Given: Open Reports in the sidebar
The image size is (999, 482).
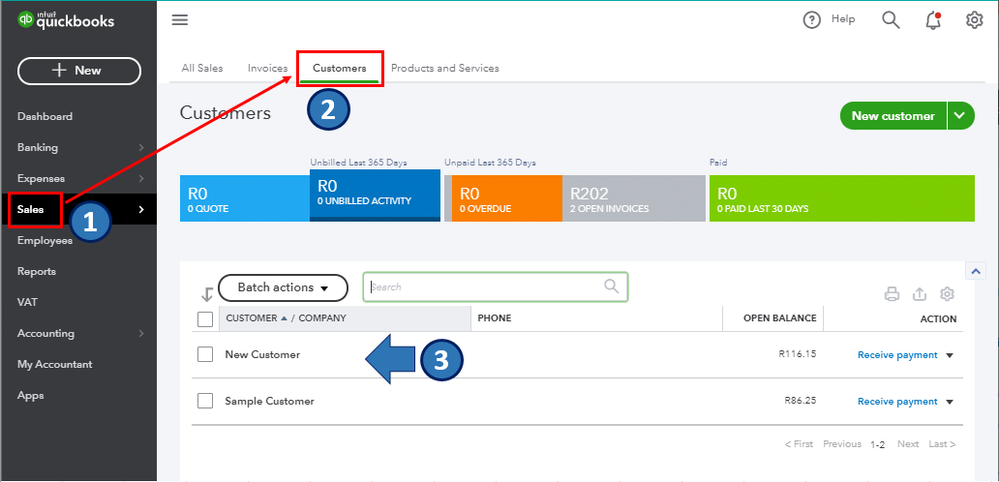Looking at the screenshot, I should tap(36, 271).
